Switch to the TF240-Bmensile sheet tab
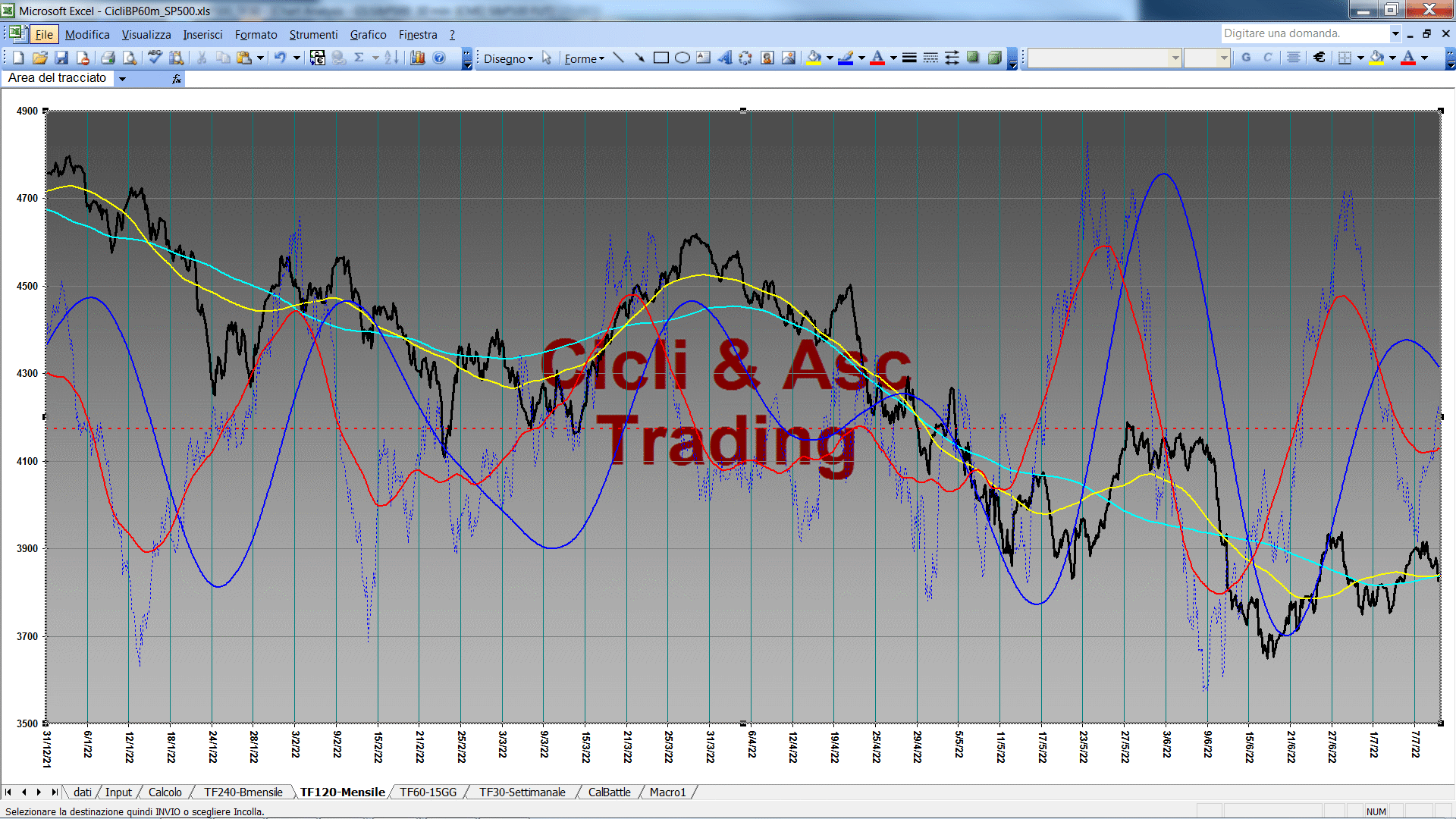This screenshot has width=1456, height=819. [243, 792]
